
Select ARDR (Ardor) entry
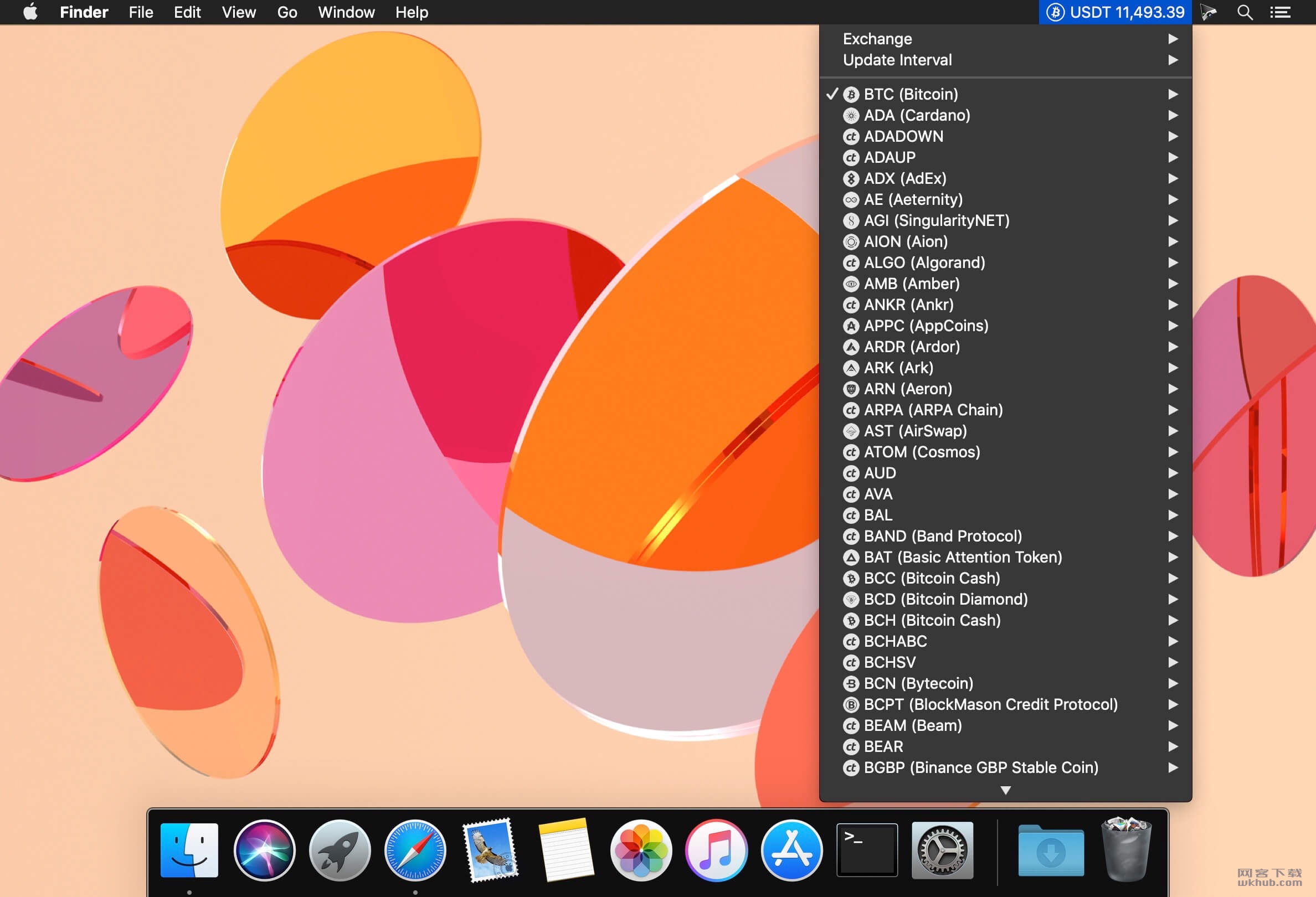(1006, 347)
